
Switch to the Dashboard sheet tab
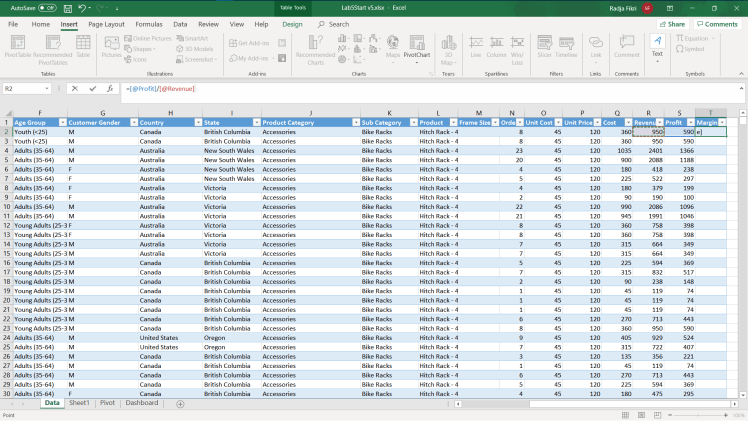(x=141, y=403)
